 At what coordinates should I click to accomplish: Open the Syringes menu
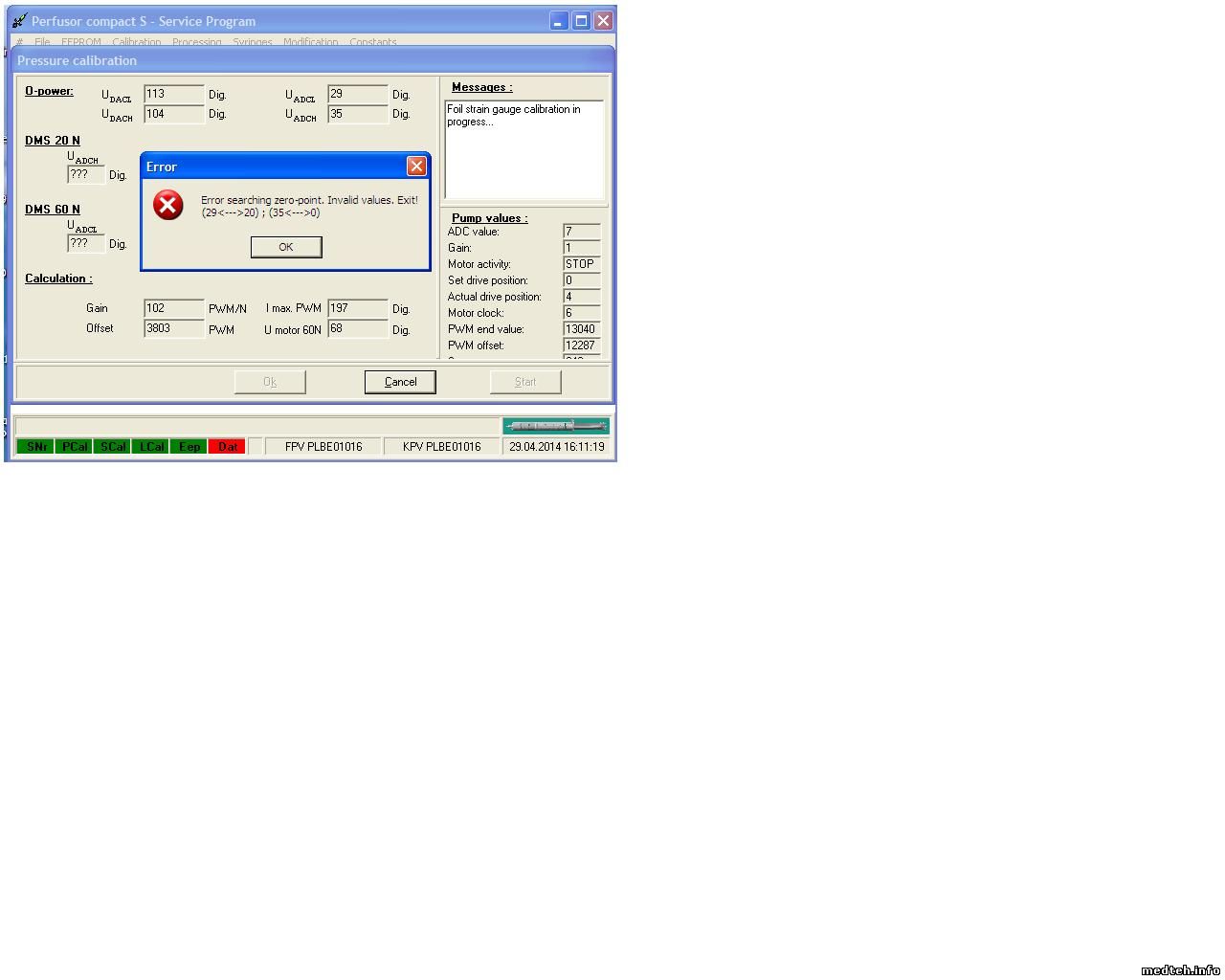(x=253, y=42)
